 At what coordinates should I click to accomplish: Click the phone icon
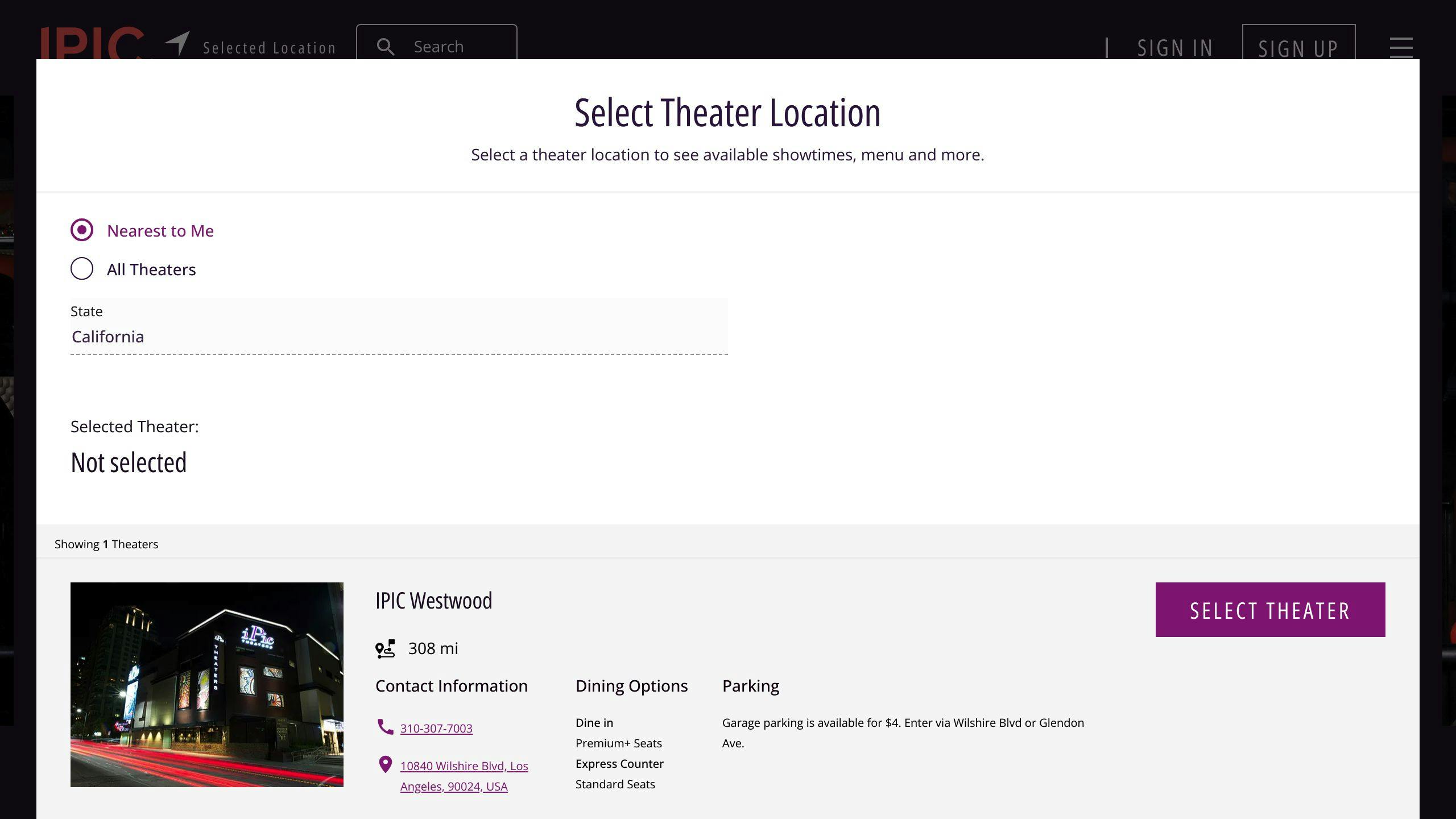(x=386, y=727)
